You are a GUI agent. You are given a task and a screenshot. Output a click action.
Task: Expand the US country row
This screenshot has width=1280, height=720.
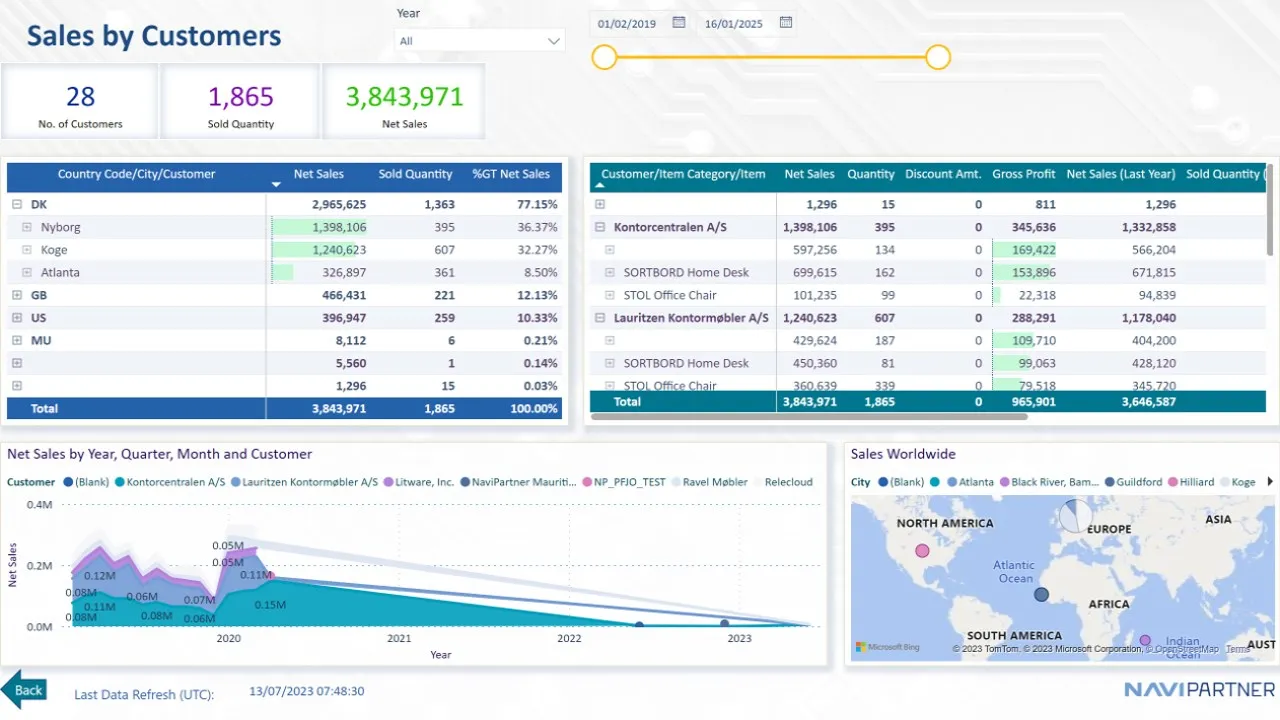pyautogui.click(x=17, y=318)
